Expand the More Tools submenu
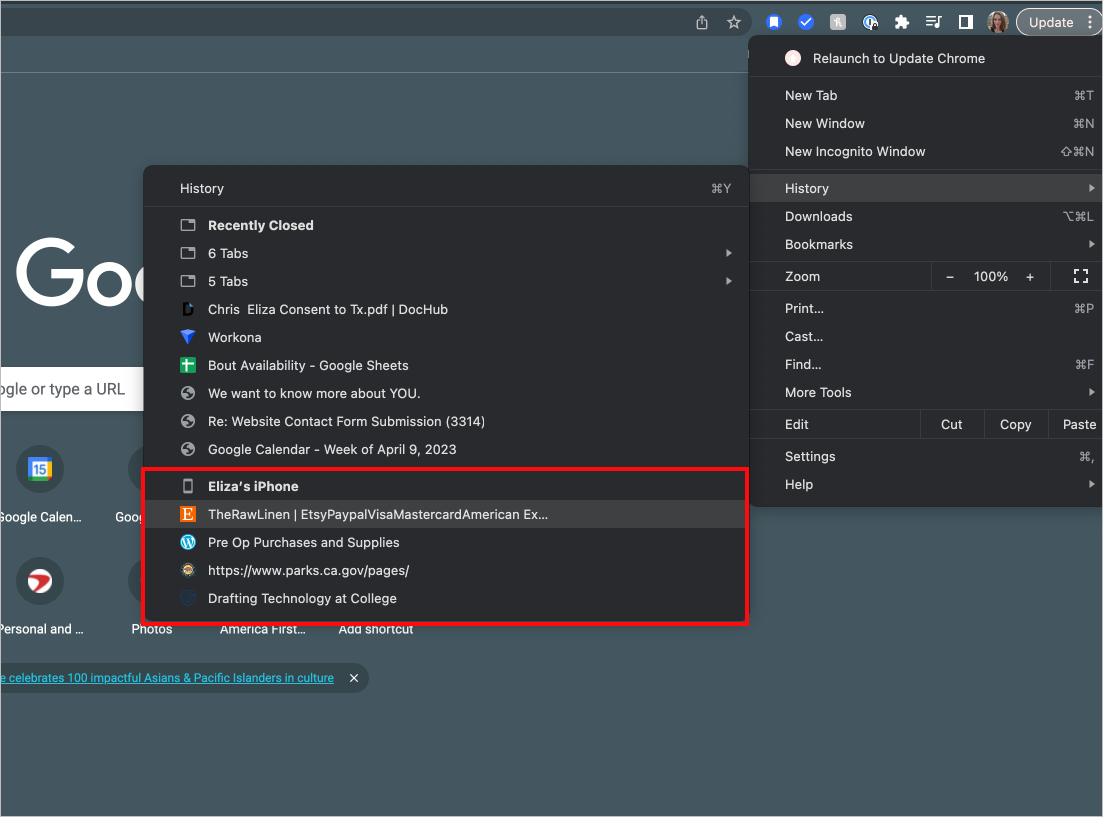Image resolution: width=1103 pixels, height=817 pixels. point(926,393)
